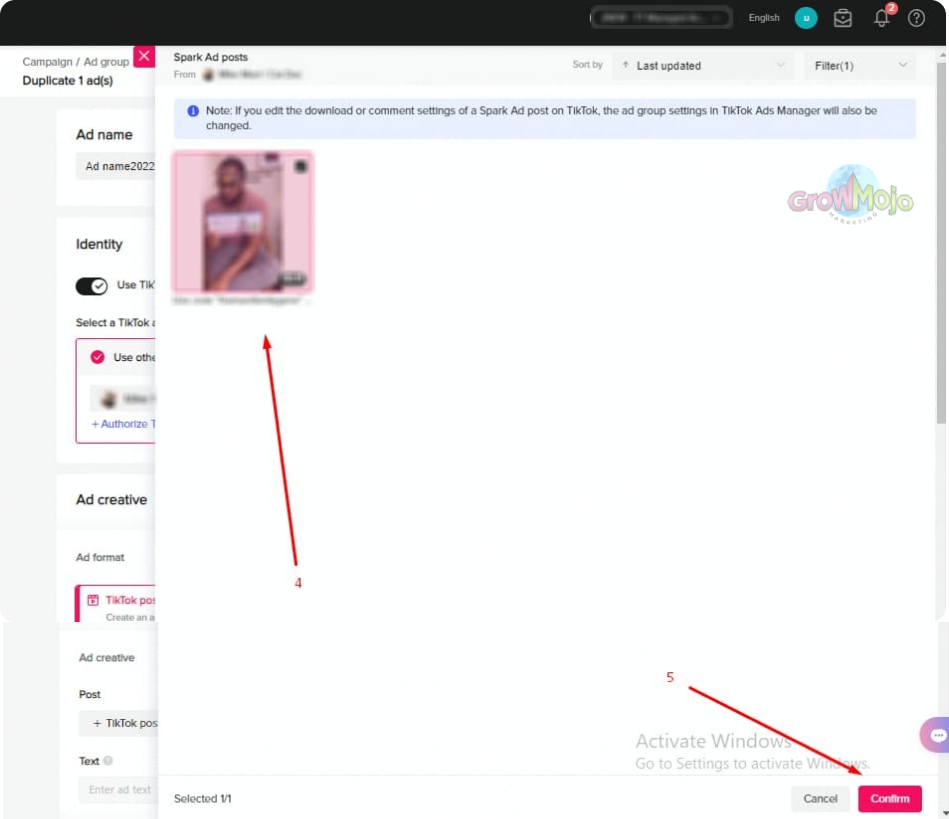The image size is (949, 819).
Task: Click the Campaign breadcrumb
Action: click(x=47, y=62)
